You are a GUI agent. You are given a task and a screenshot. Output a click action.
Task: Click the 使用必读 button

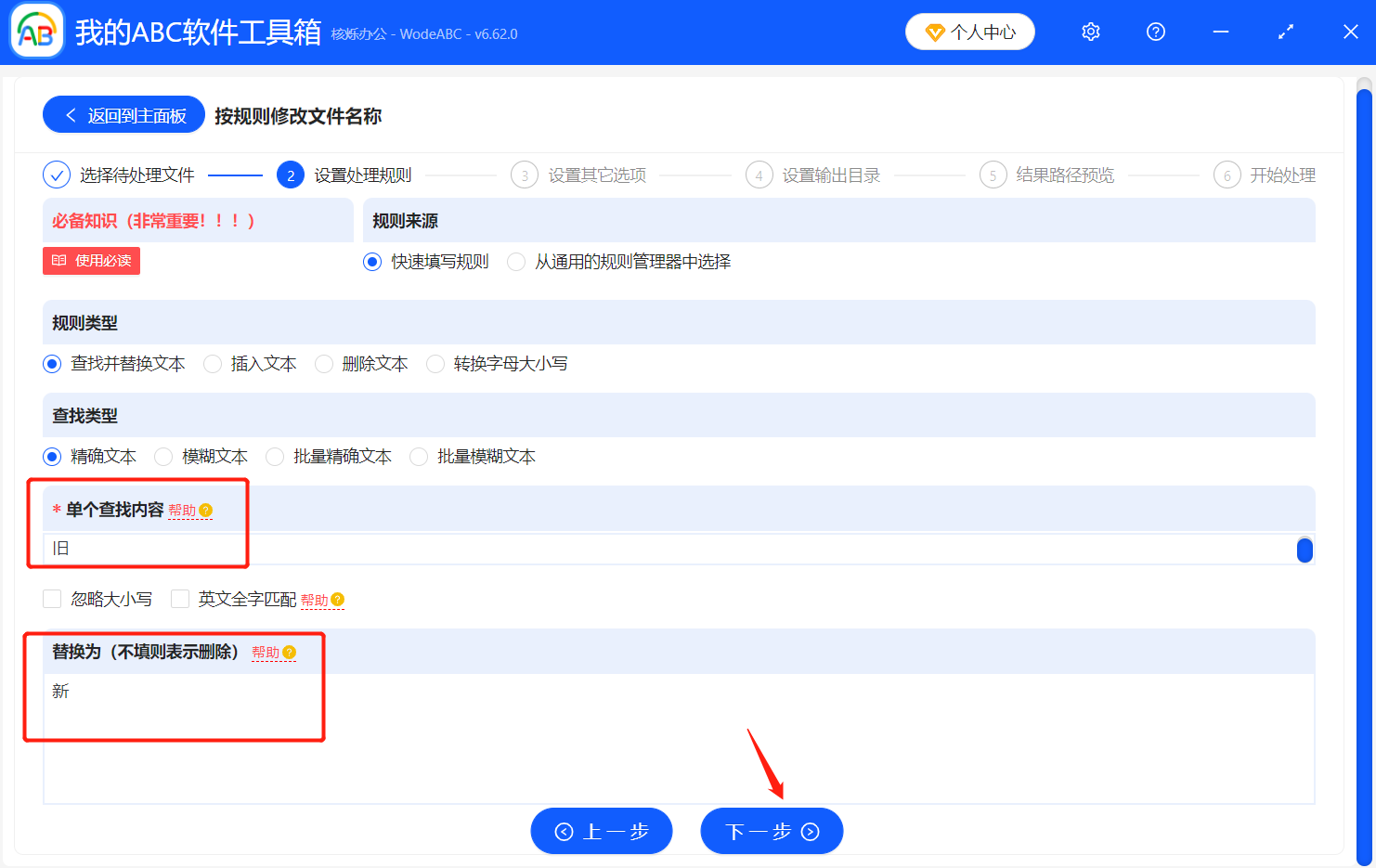tap(91, 261)
